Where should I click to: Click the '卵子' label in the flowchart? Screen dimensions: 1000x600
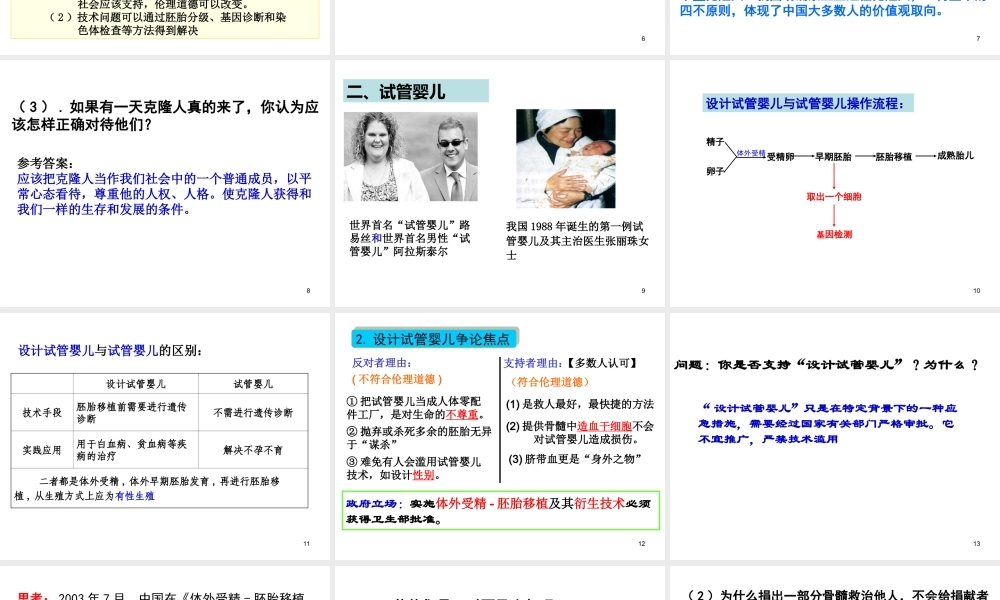coord(715,172)
